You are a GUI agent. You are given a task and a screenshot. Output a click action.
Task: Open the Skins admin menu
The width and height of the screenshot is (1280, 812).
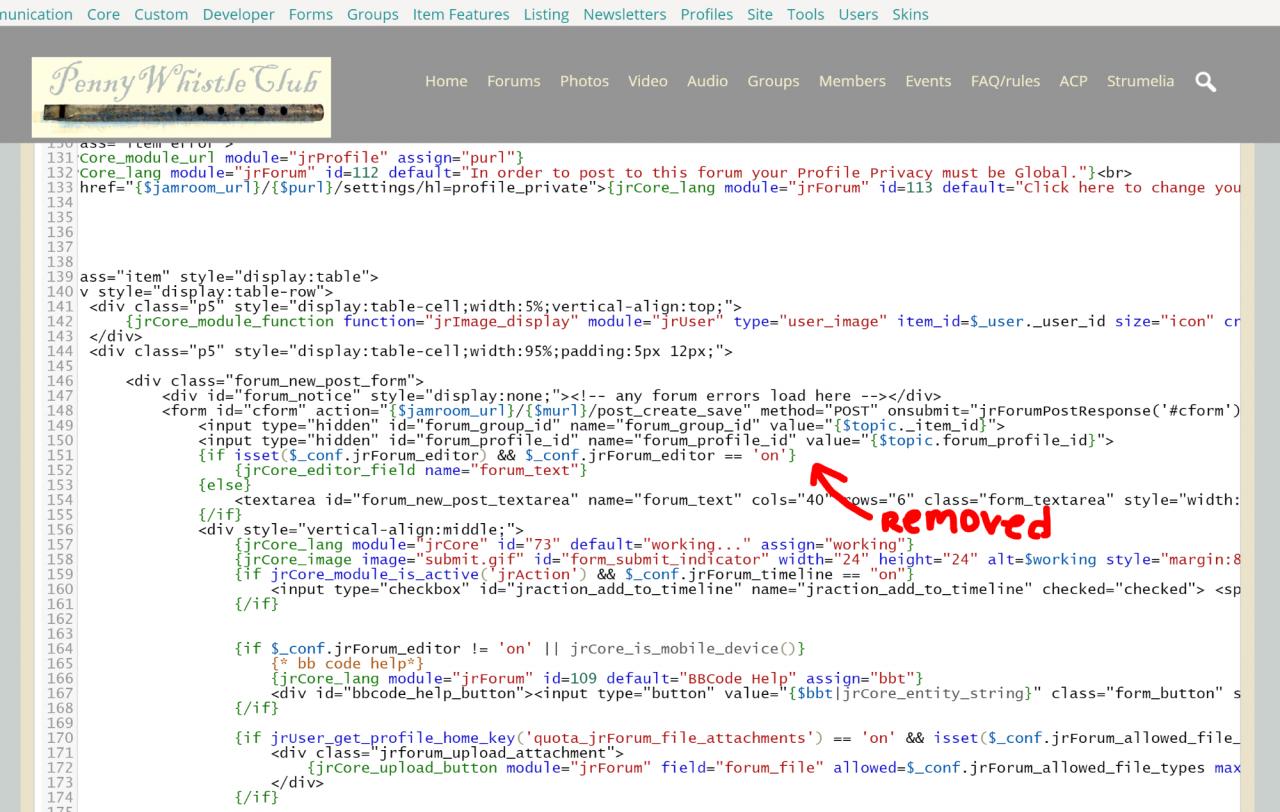tap(910, 14)
